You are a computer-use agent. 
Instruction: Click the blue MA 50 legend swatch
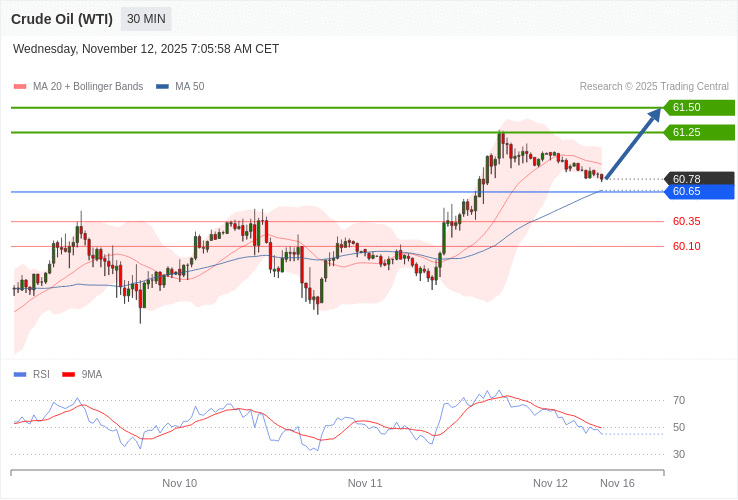(162, 87)
